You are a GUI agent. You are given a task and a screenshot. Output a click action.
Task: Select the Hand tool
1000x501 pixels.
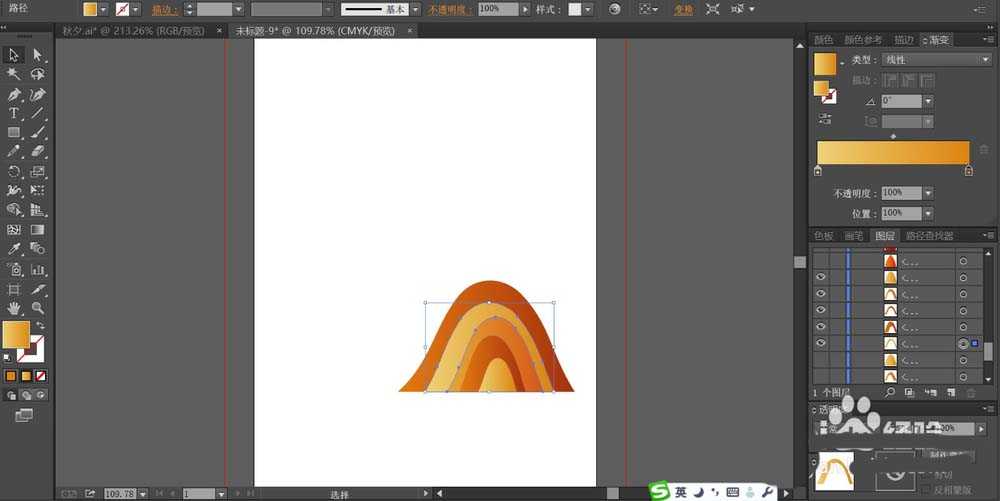pyautogui.click(x=14, y=307)
